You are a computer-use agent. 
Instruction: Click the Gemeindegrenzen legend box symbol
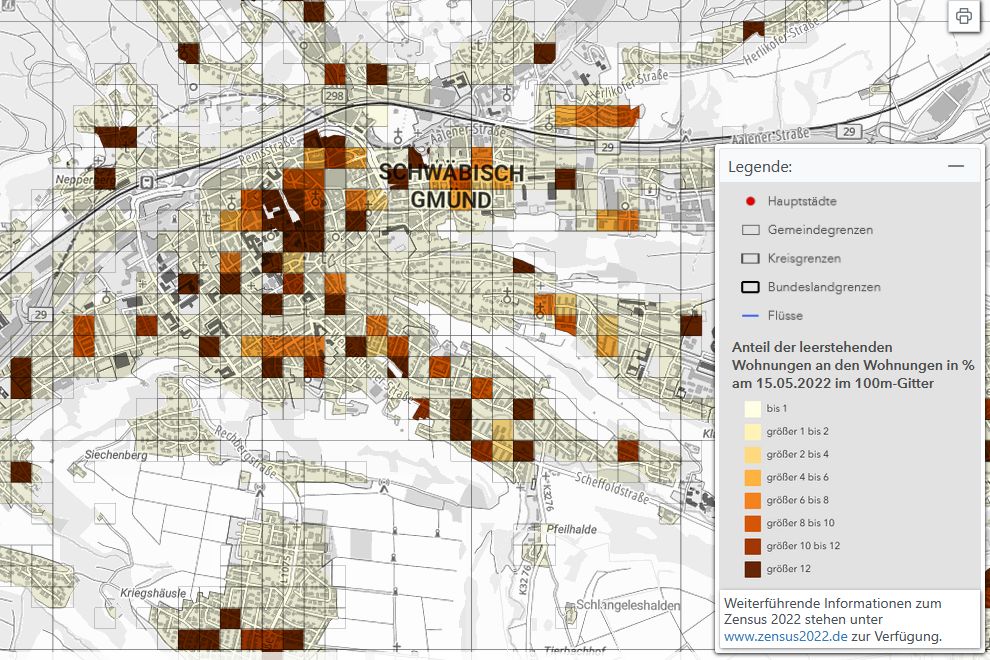click(750, 230)
